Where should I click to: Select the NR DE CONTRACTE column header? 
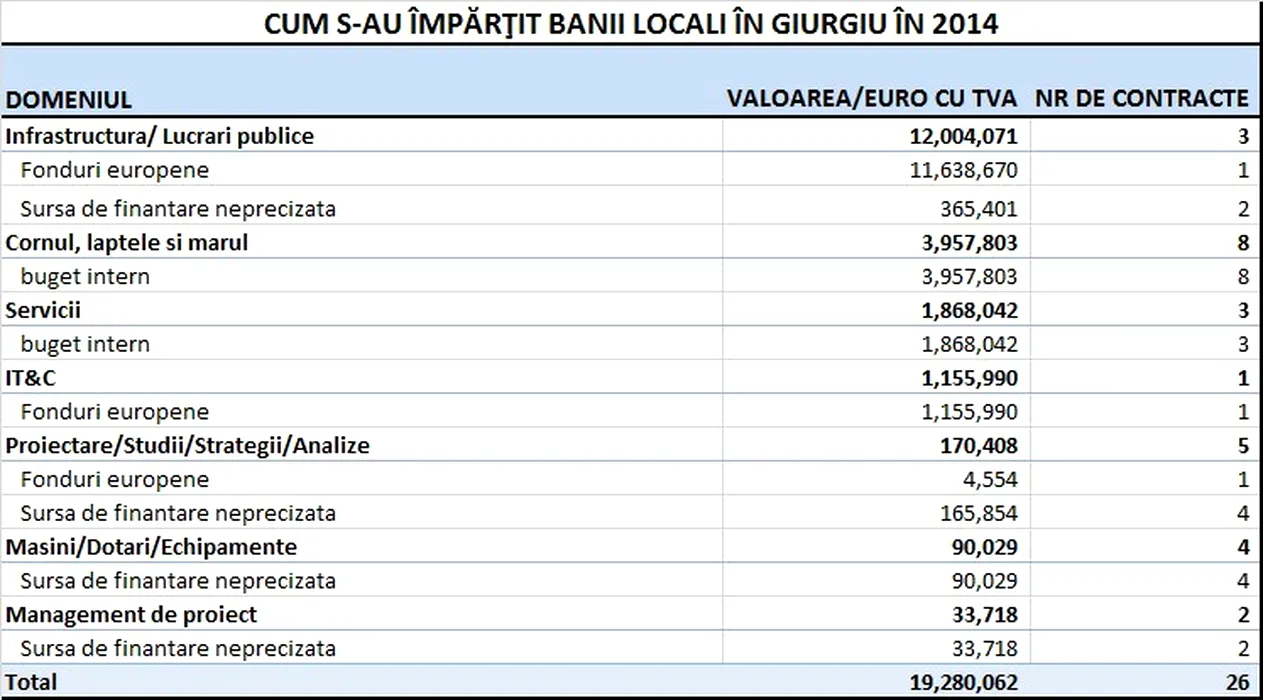click(1141, 98)
